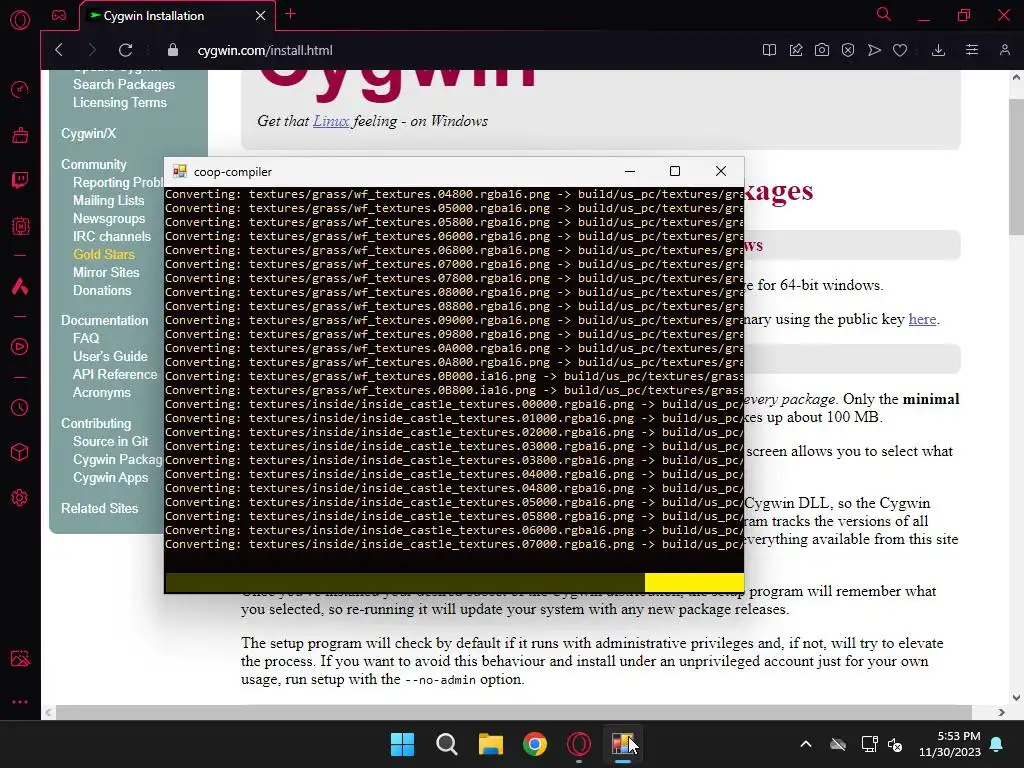
Task: Open ad blocker shield icon
Action: (848, 50)
